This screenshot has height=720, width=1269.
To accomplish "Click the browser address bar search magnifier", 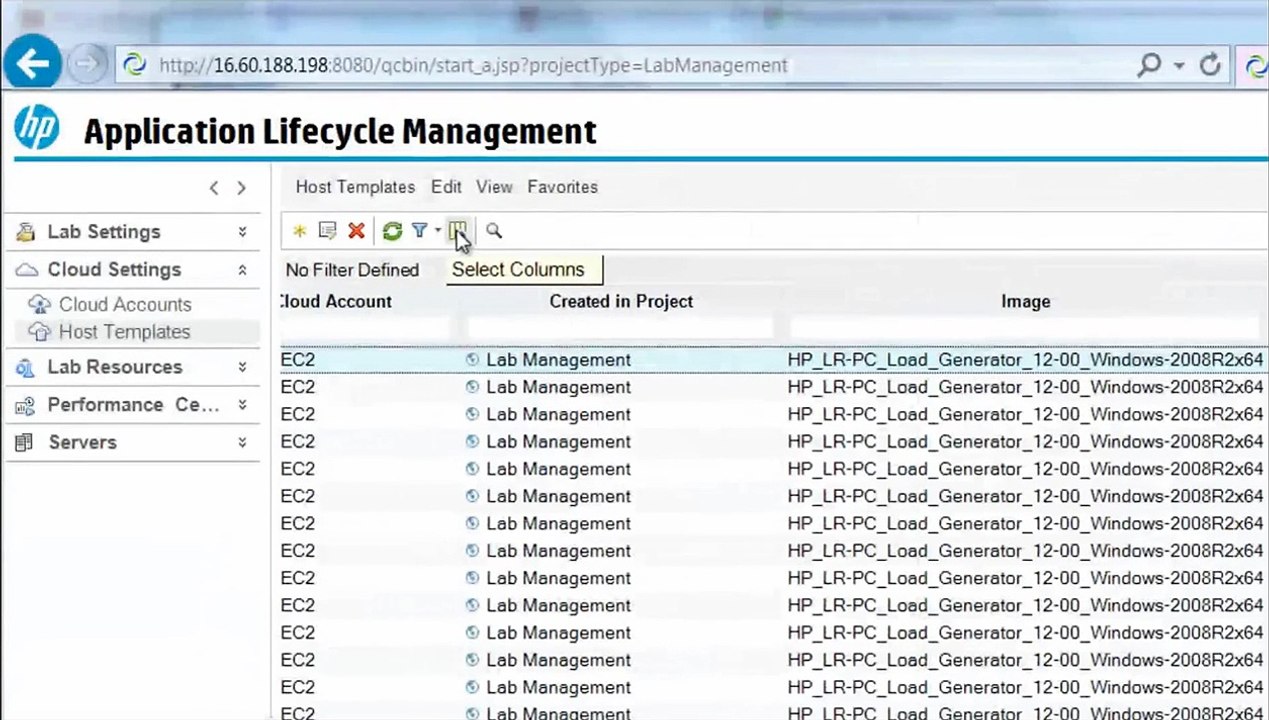I will point(1149,65).
